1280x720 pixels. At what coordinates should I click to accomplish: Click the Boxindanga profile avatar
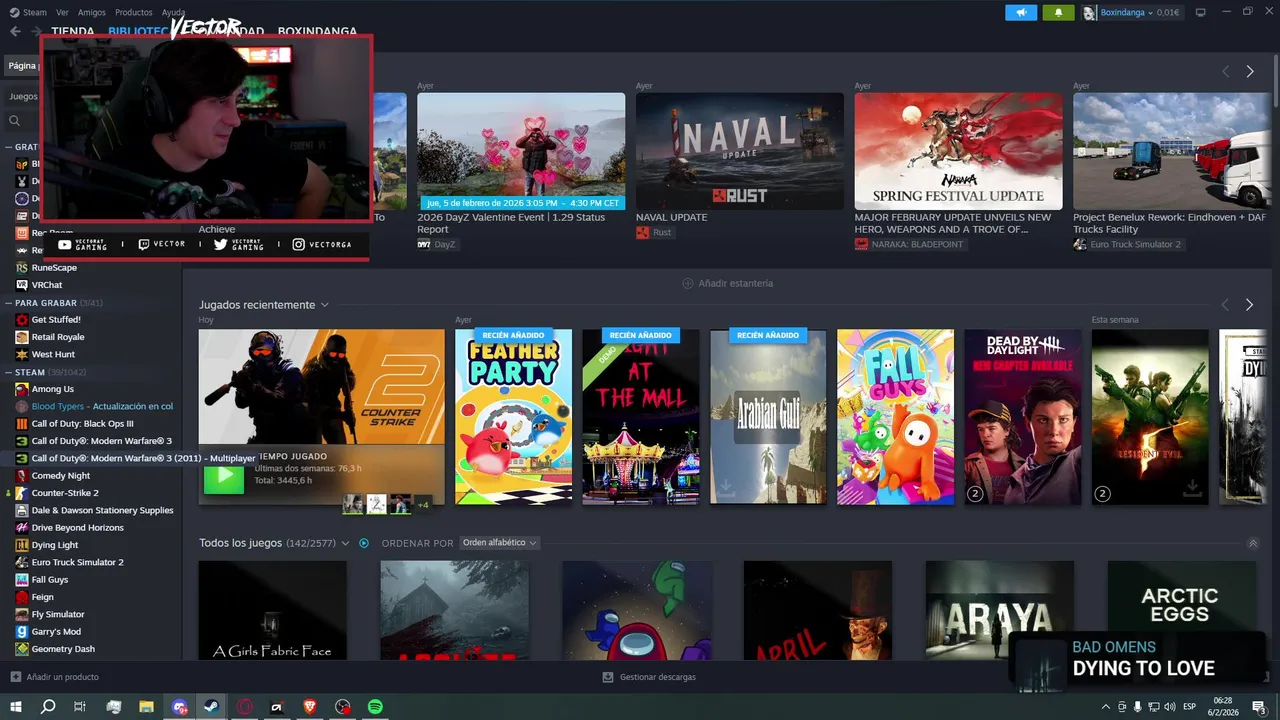1089,13
